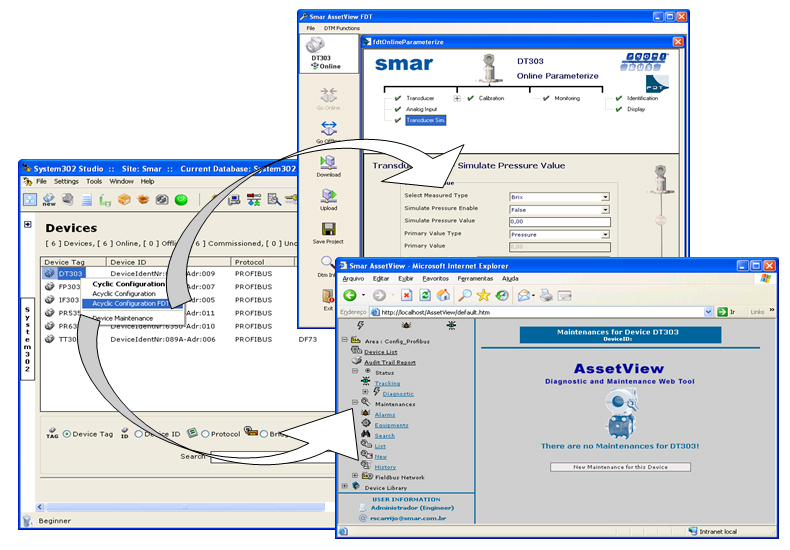This screenshot has width=790, height=550.
Task: Expand the Diagnostic tree node
Action: click(365, 391)
